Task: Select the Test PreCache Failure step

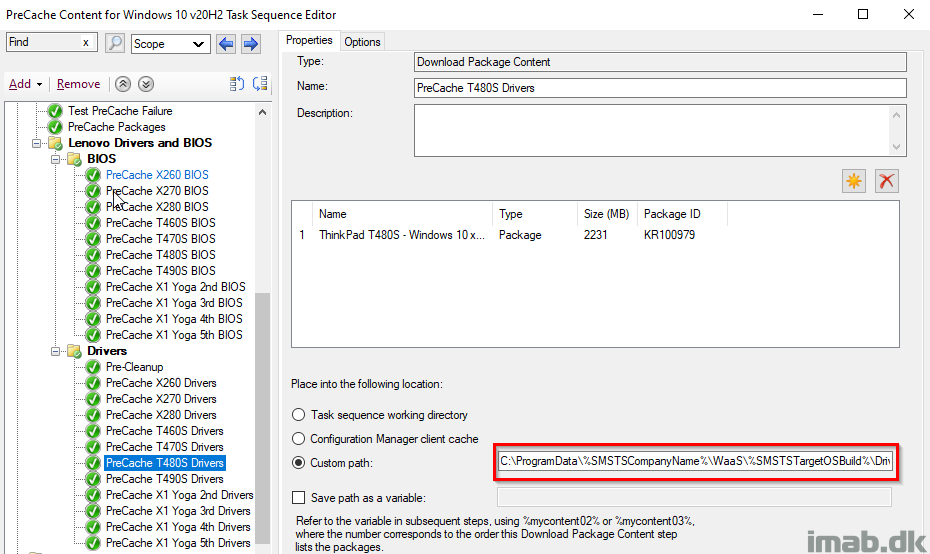Action: [120, 111]
